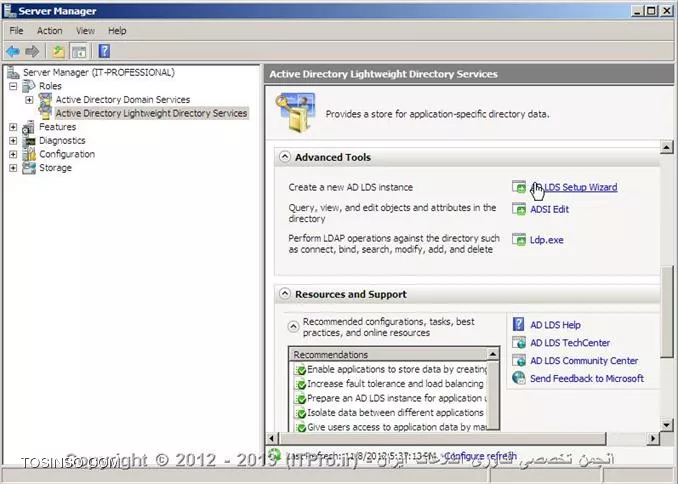The height and width of the screenshot is (484, 678).
Task: Open the AD LDS TechCenter link
Action: (570, 343)
